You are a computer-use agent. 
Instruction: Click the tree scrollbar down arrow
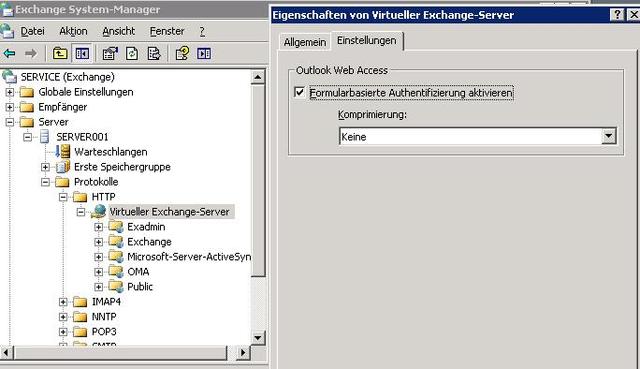pyautogui.click(x=258, y=338)
